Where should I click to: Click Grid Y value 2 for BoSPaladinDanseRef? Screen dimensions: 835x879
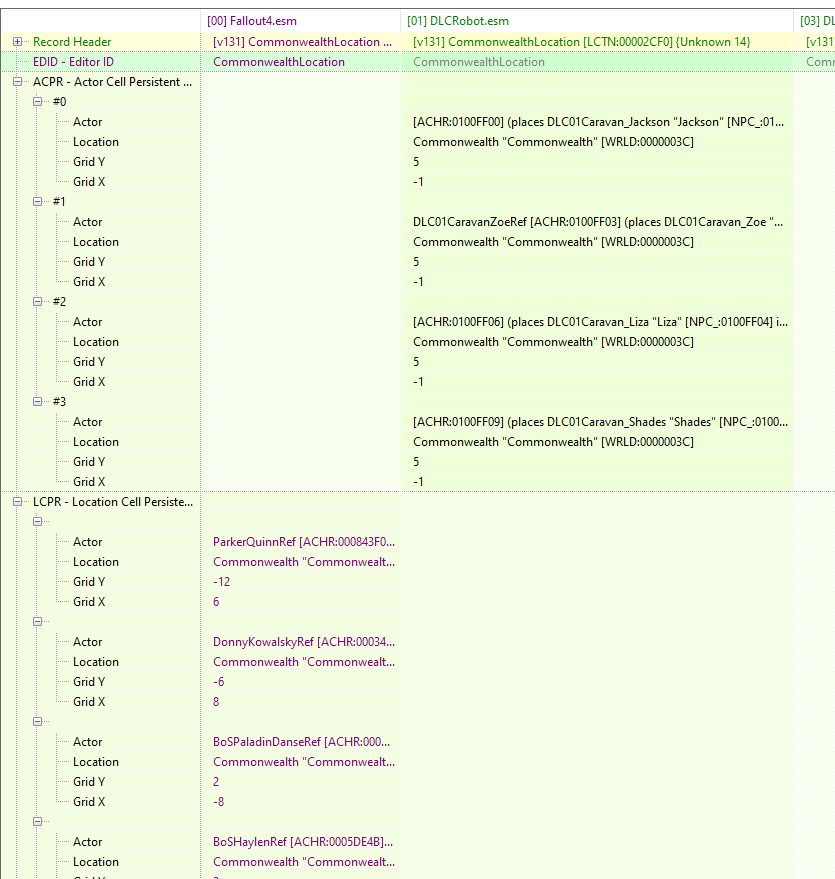pyautogui.click(x=216, y=782)
